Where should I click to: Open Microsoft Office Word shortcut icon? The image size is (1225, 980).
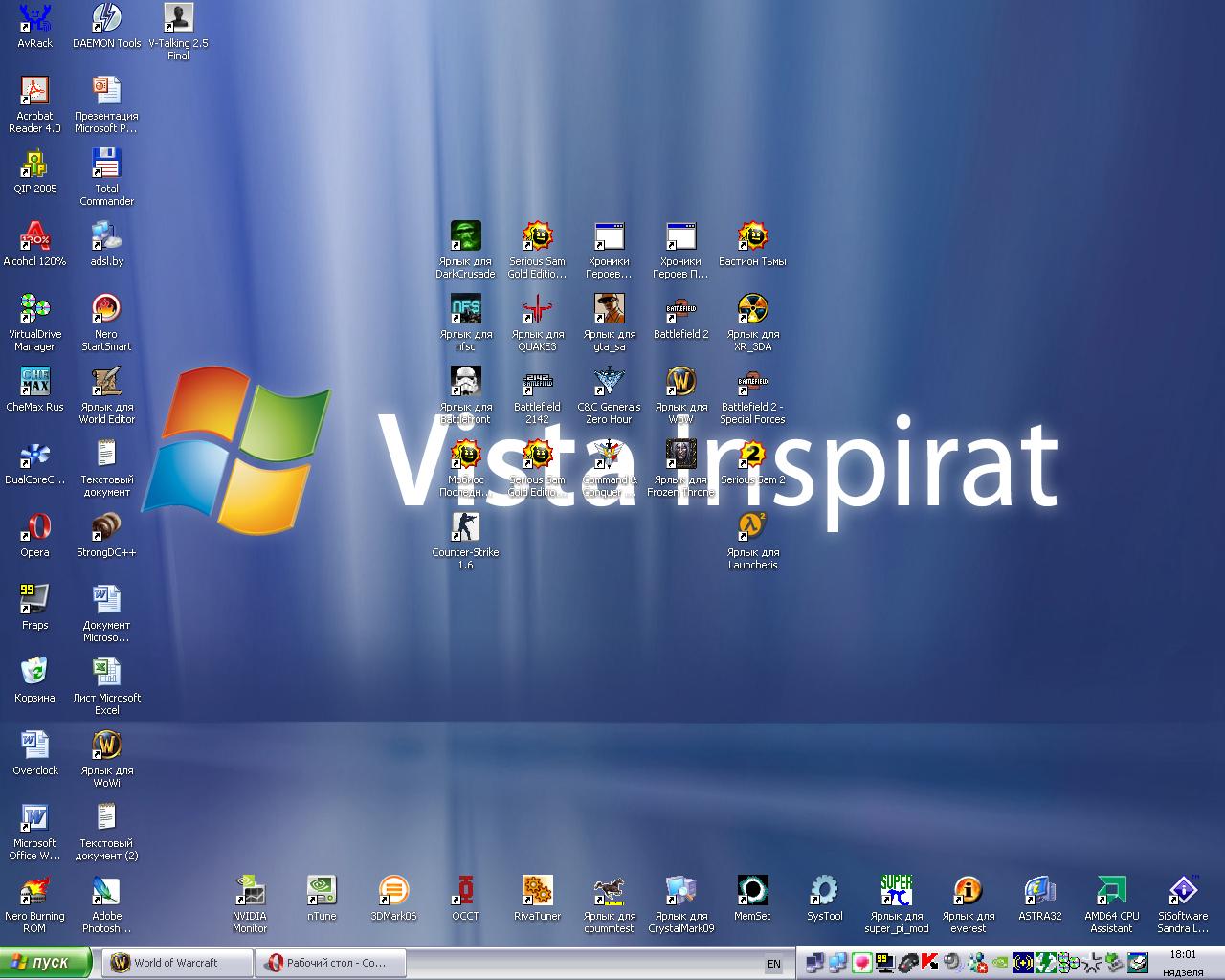tap(34, 817)
